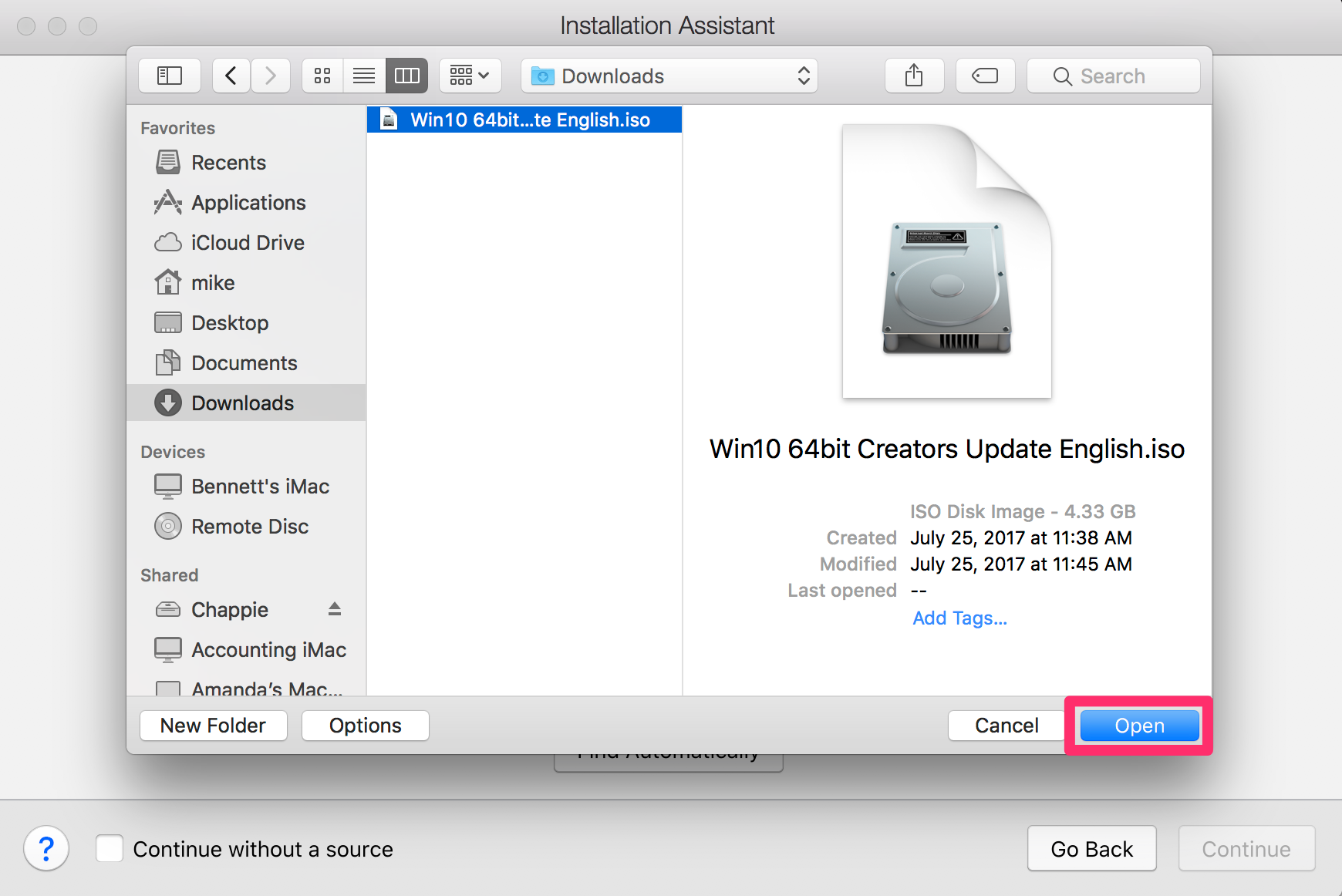Screen dimensions: 1342x896
Task: Toggle the sidebar visibility button
Action: [x=169, y=76]
